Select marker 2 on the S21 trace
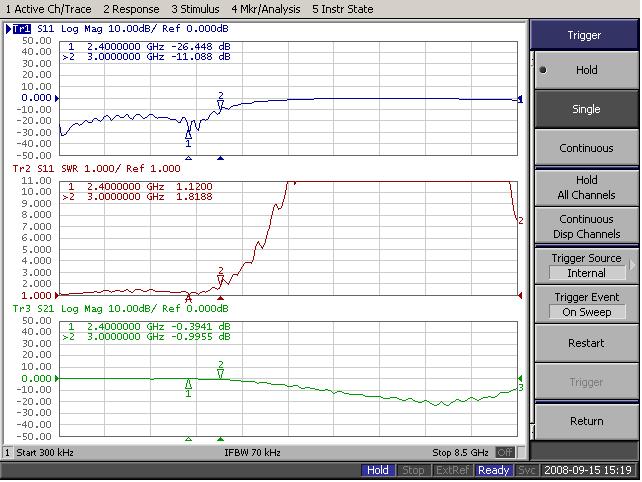This screenshot has height=482, width=642. click(220, 371)
